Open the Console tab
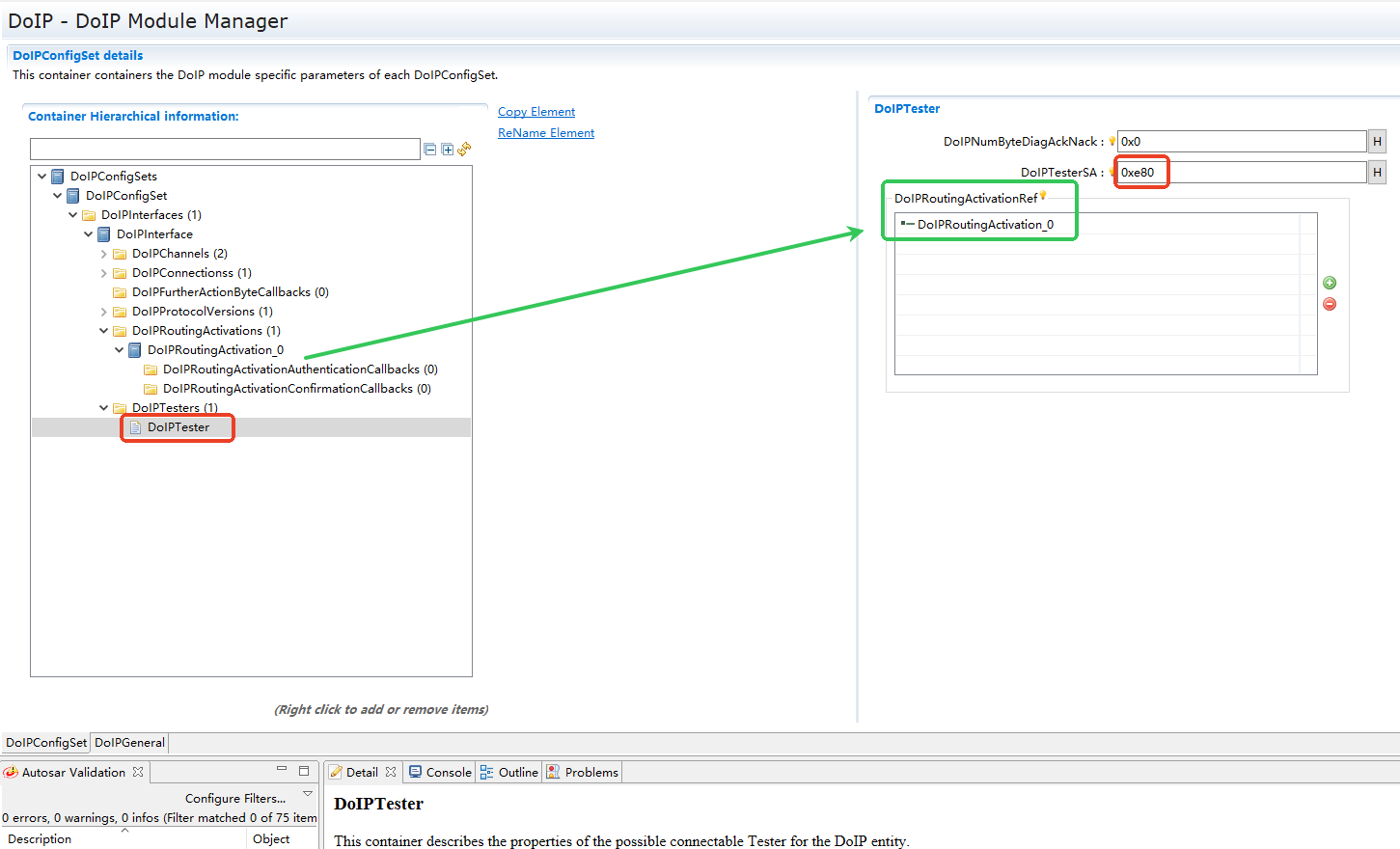Screen dimensions: 1400x849 click(x=440, y=773)
